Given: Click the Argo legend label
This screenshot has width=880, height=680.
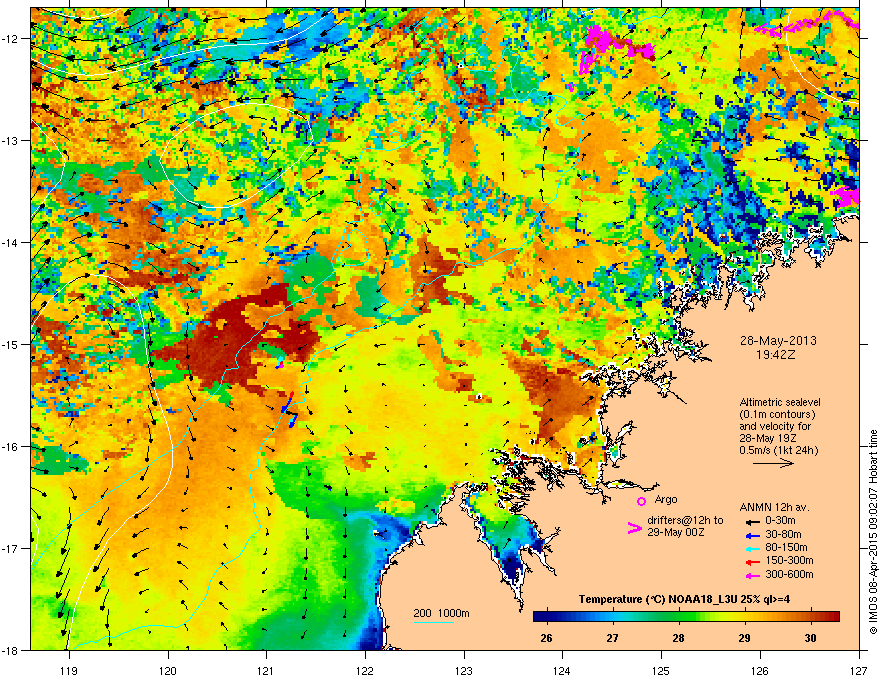Looking at the screenshot, I should coord(666,499).
